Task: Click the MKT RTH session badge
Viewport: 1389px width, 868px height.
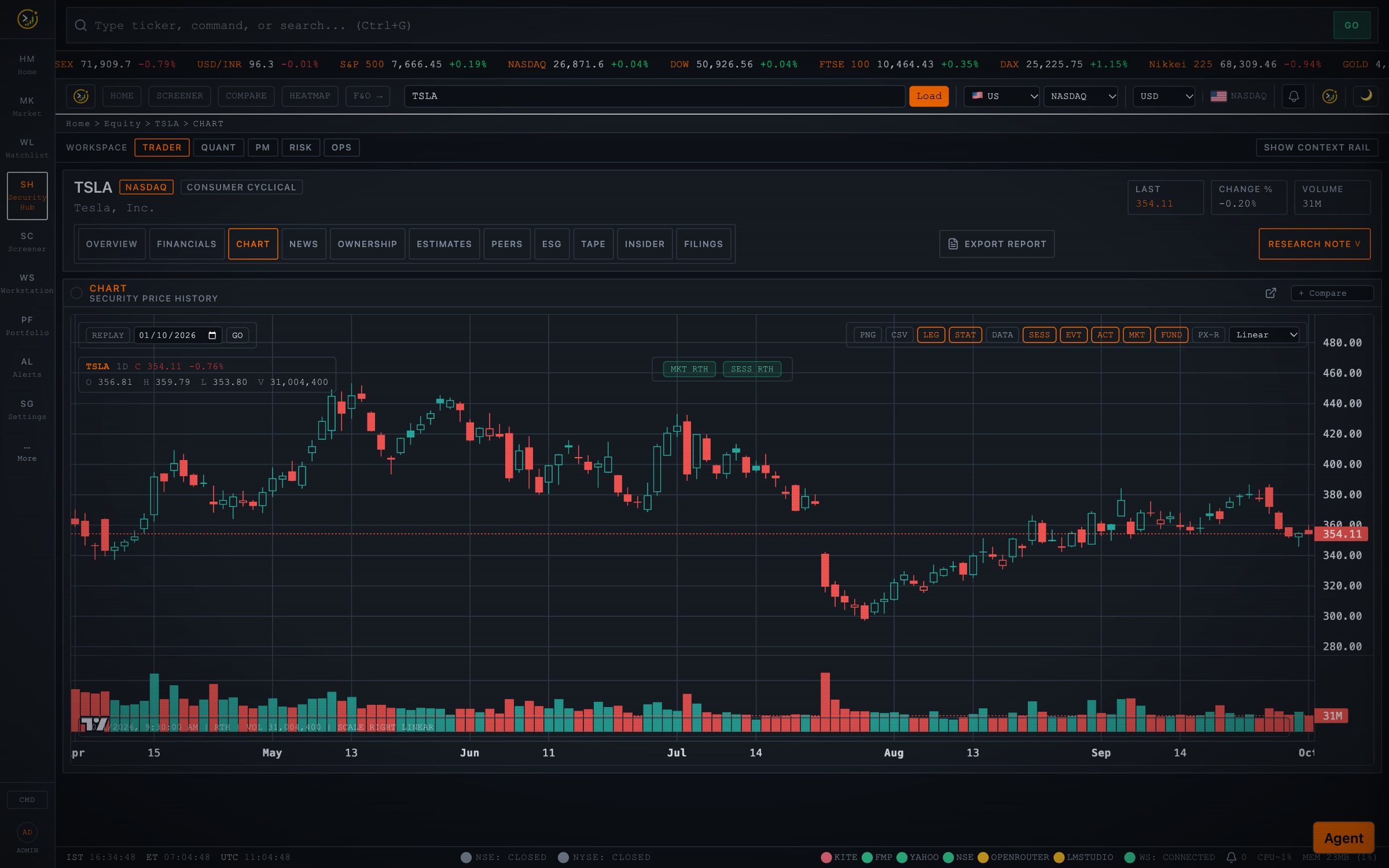Action: pyautogui.click(x=689, y=369)
